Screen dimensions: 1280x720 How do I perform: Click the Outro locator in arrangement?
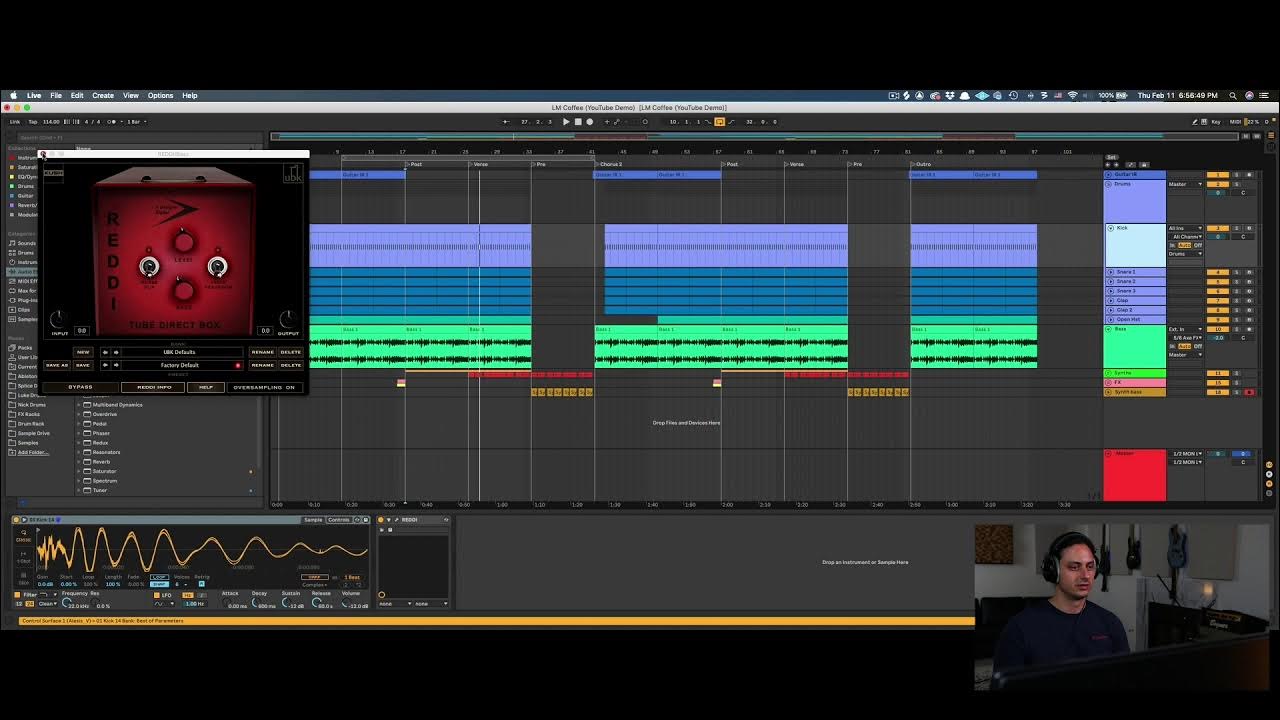[x=923, y=164]
